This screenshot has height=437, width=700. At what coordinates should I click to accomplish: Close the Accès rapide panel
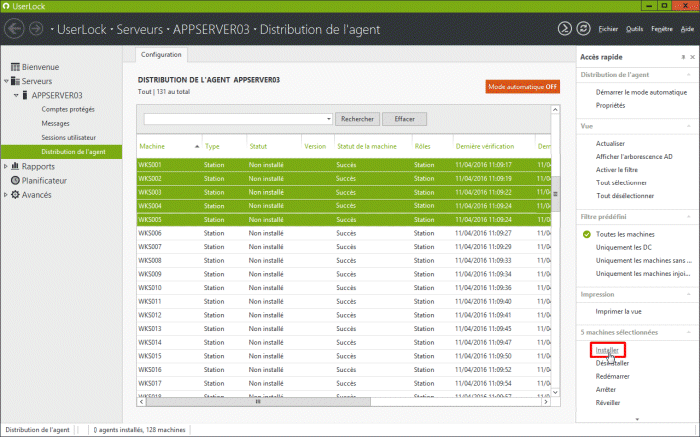[692, 57]
